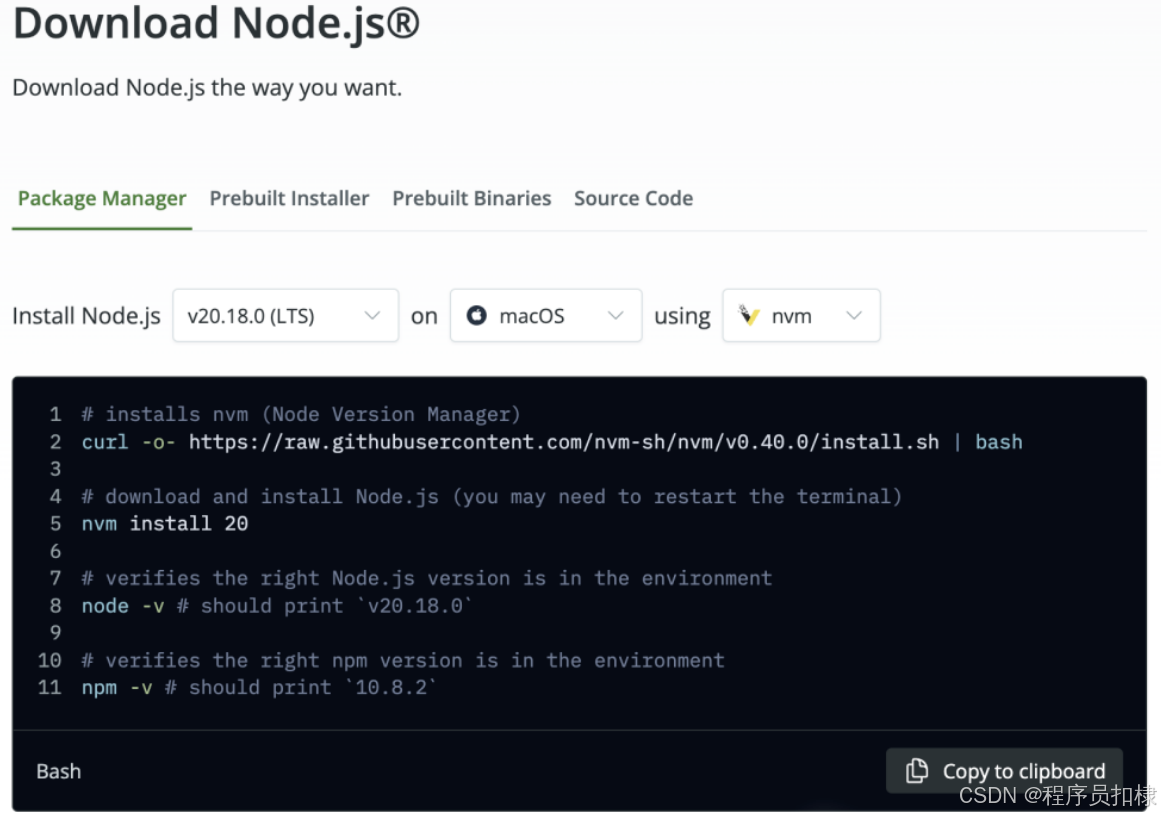The image size is (1161, 816).
Task: Click the 'npm -v' code line
Action: (258, 687)
